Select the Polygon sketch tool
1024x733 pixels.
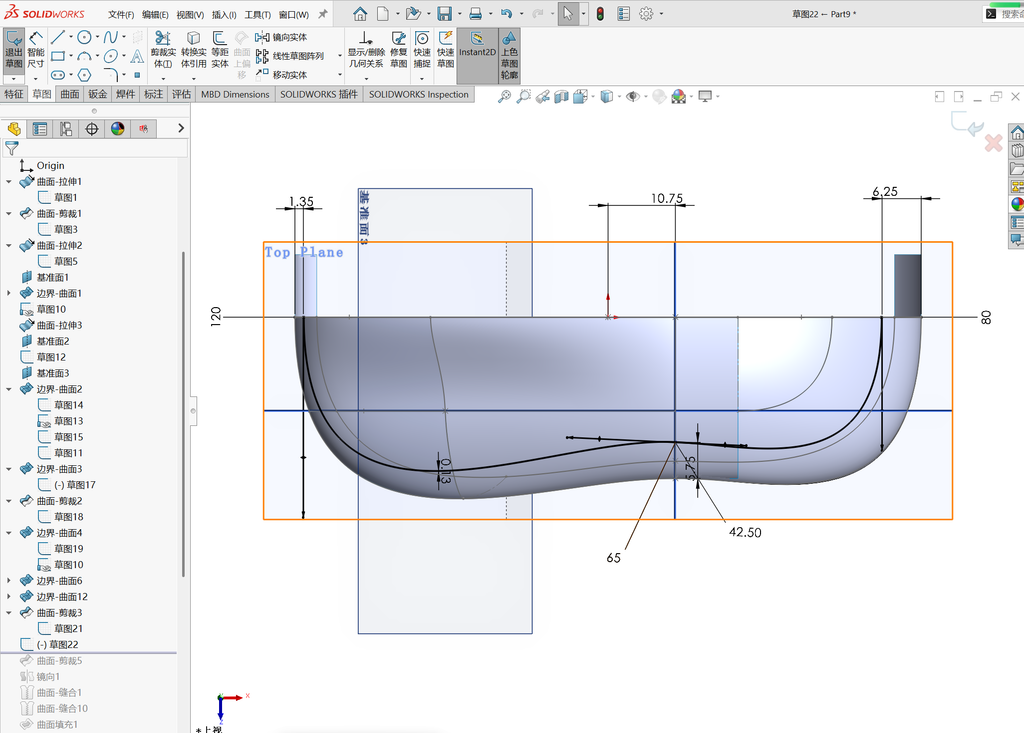84,74
